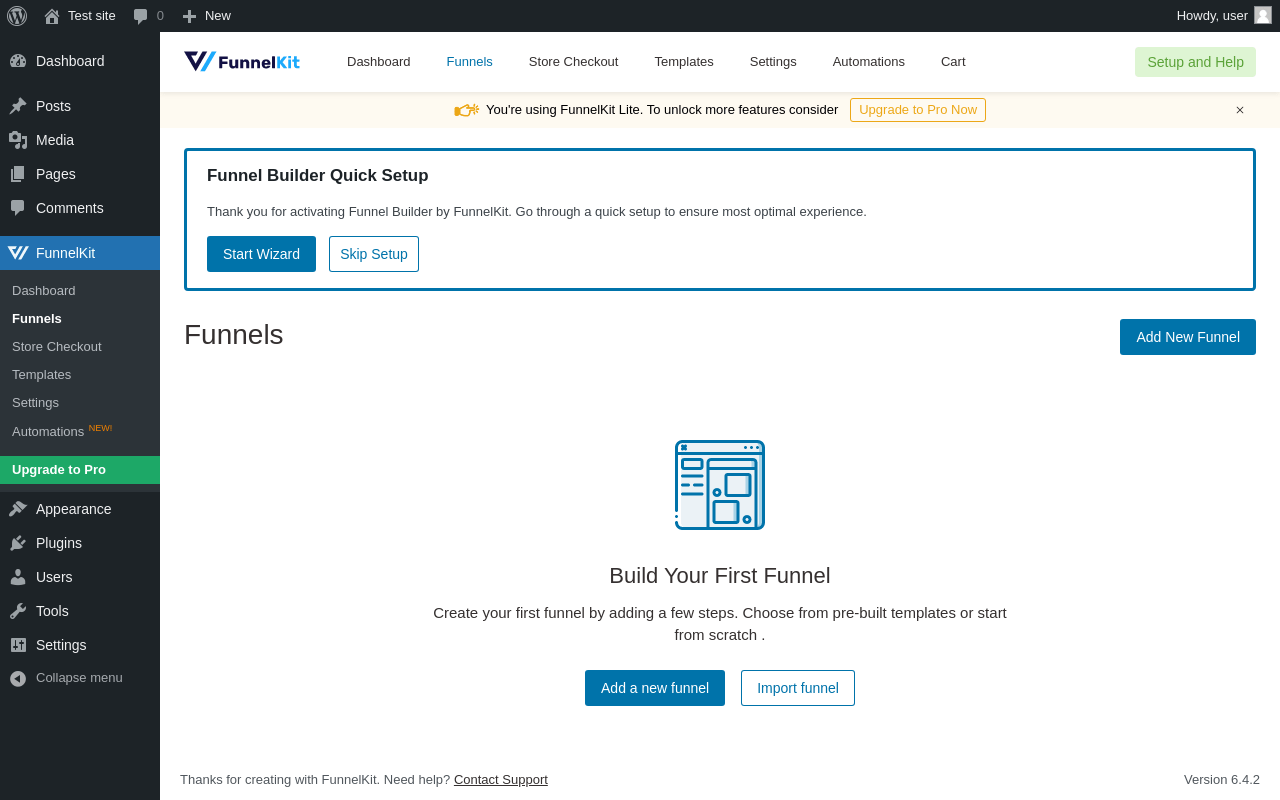
Task: Open FunnelKit submenu Dashboard item
Action: click(x=80, y=291)
